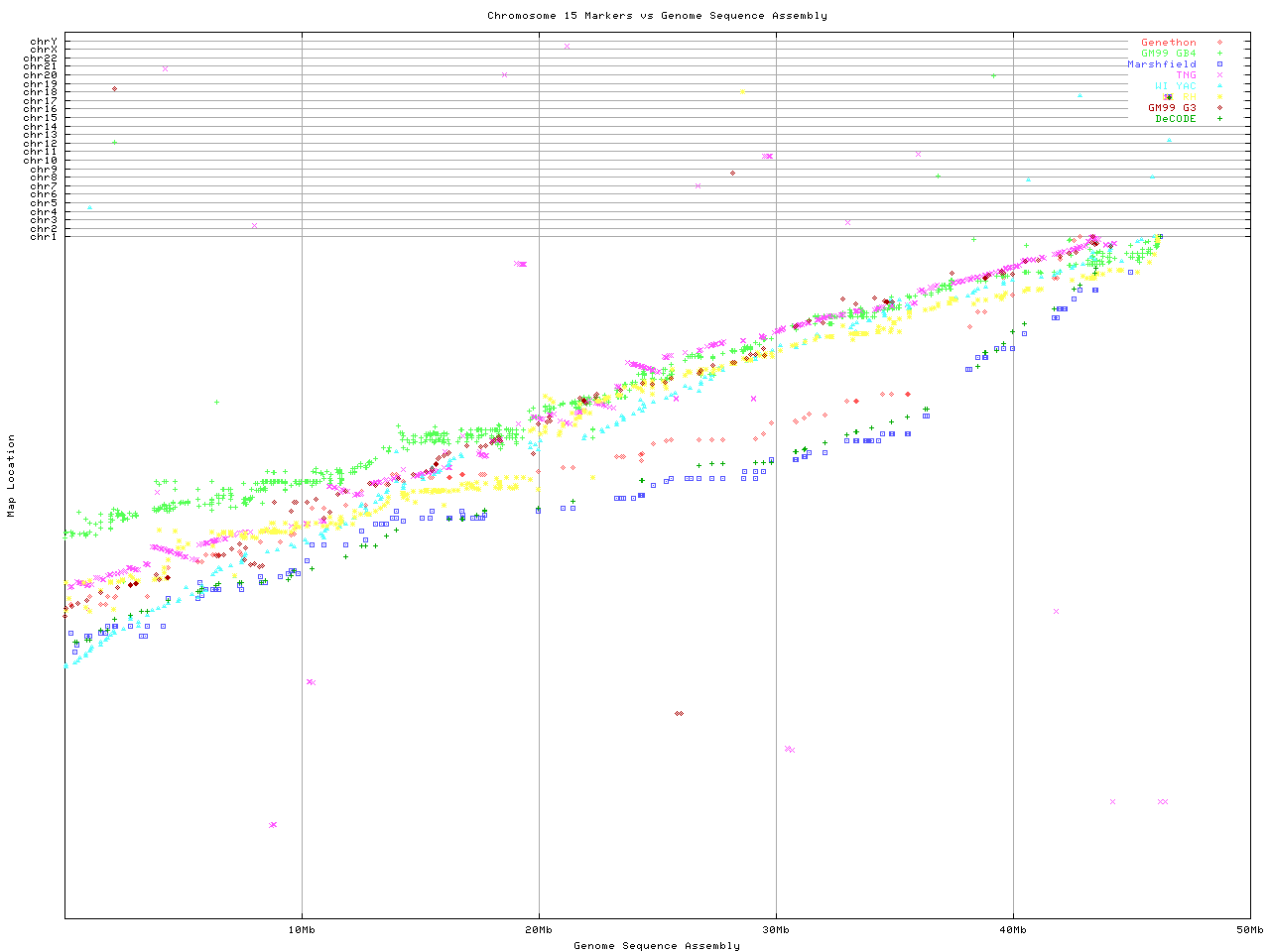Click the DeCODE plus legend marker
1270x952 pixels.
(1219, 119)
